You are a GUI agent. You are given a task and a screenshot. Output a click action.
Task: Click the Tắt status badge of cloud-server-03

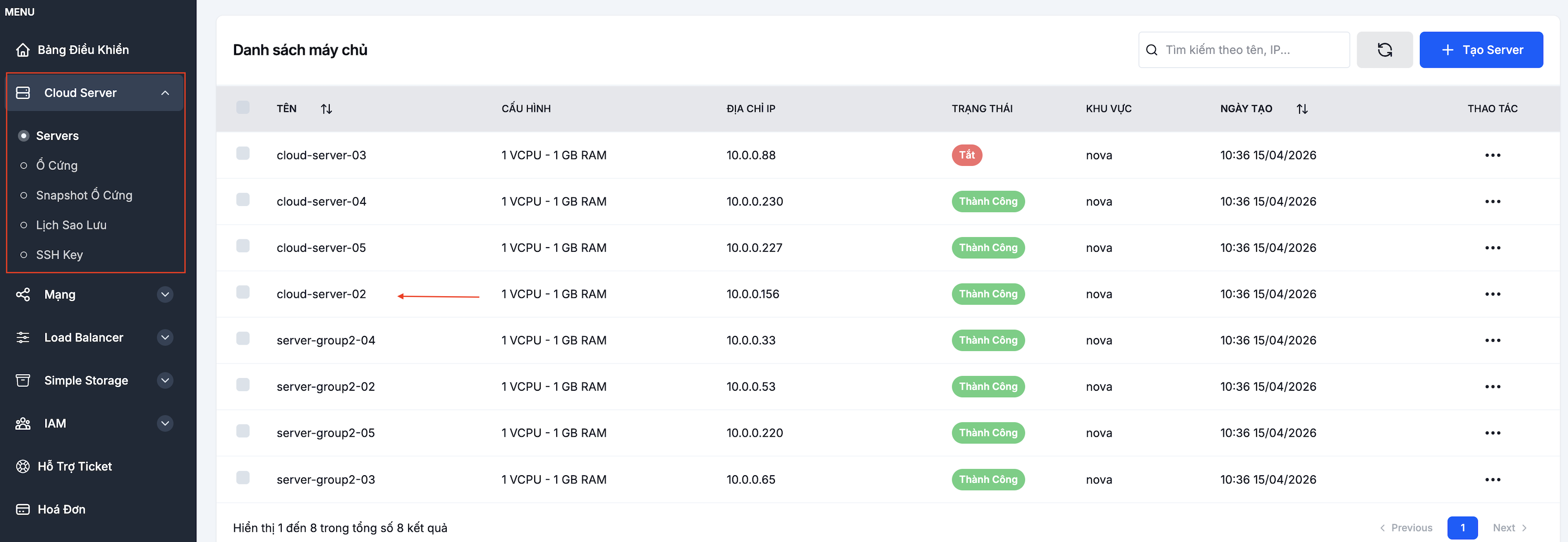coord(967,155)
